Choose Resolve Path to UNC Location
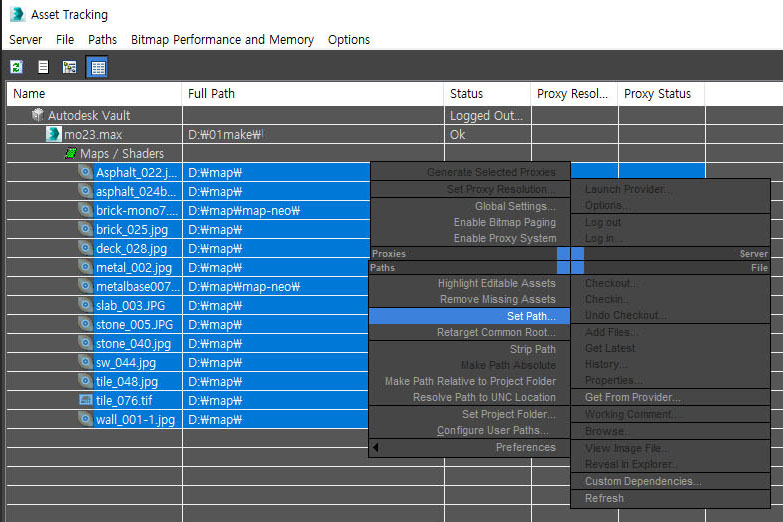Screen dimensions: 783x522 (x=469, y=397)
